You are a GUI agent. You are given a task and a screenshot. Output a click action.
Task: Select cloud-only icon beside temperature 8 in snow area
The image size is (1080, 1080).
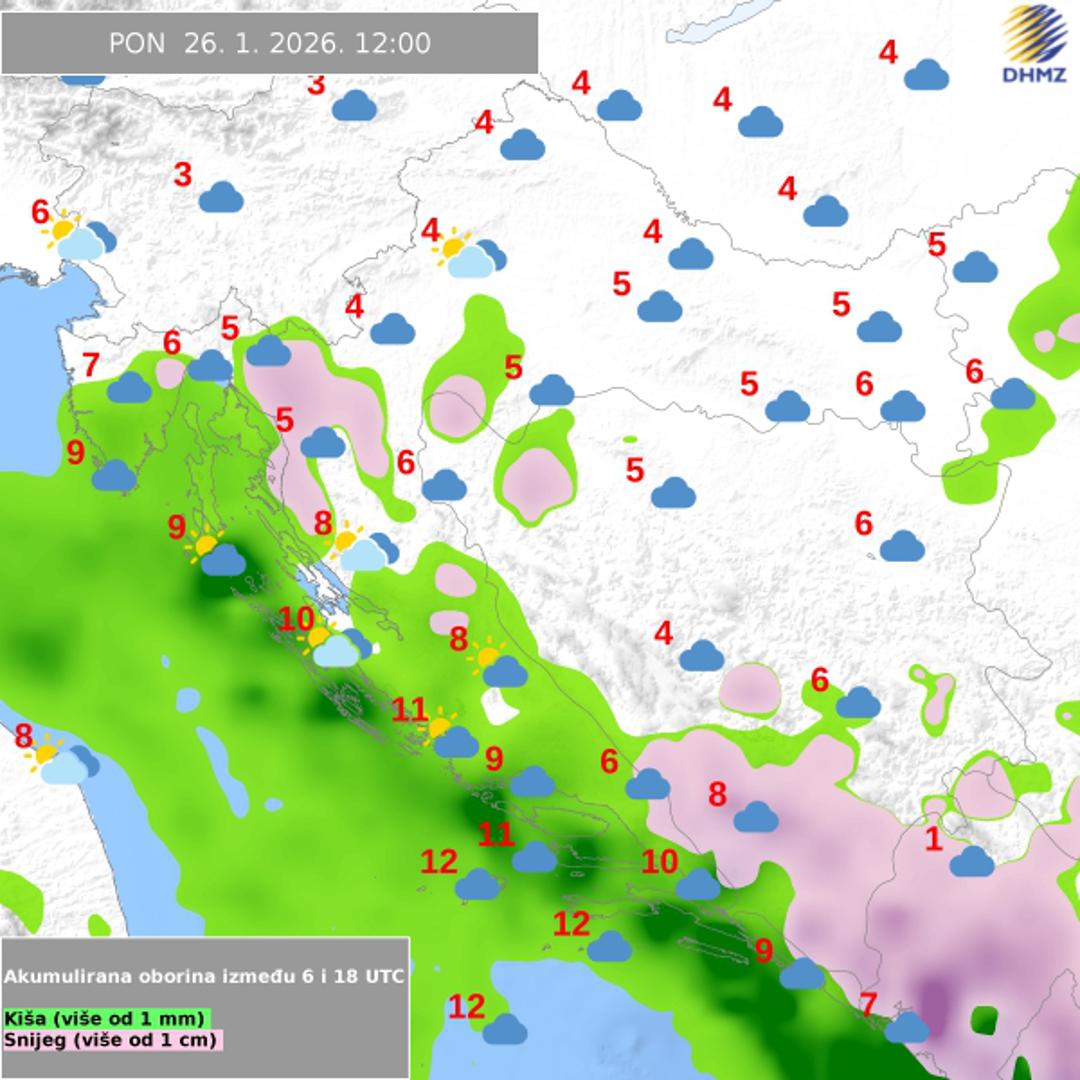pos(756,817)
